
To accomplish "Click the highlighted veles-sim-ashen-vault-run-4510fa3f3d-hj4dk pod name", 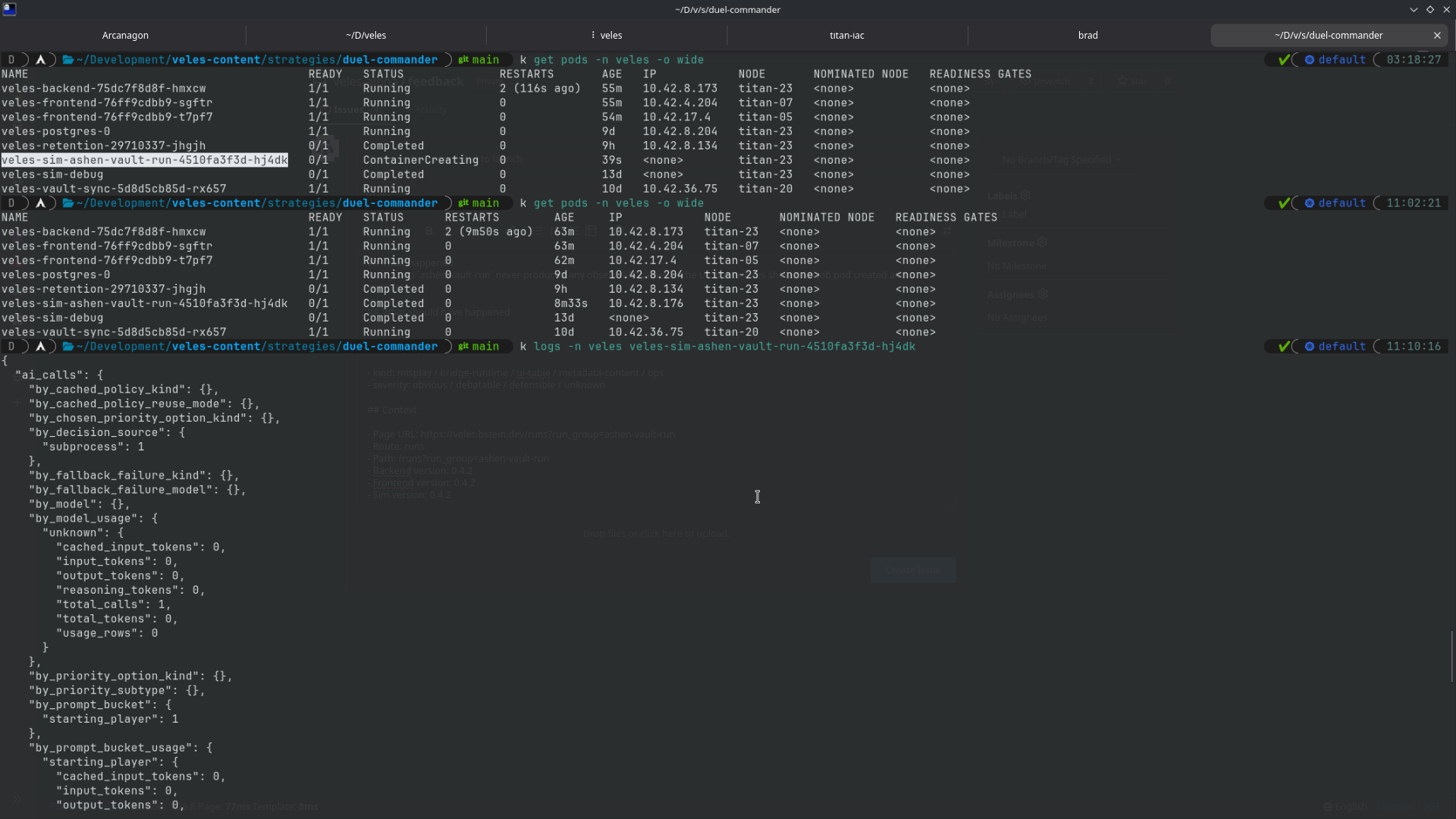I will [145, 160].
